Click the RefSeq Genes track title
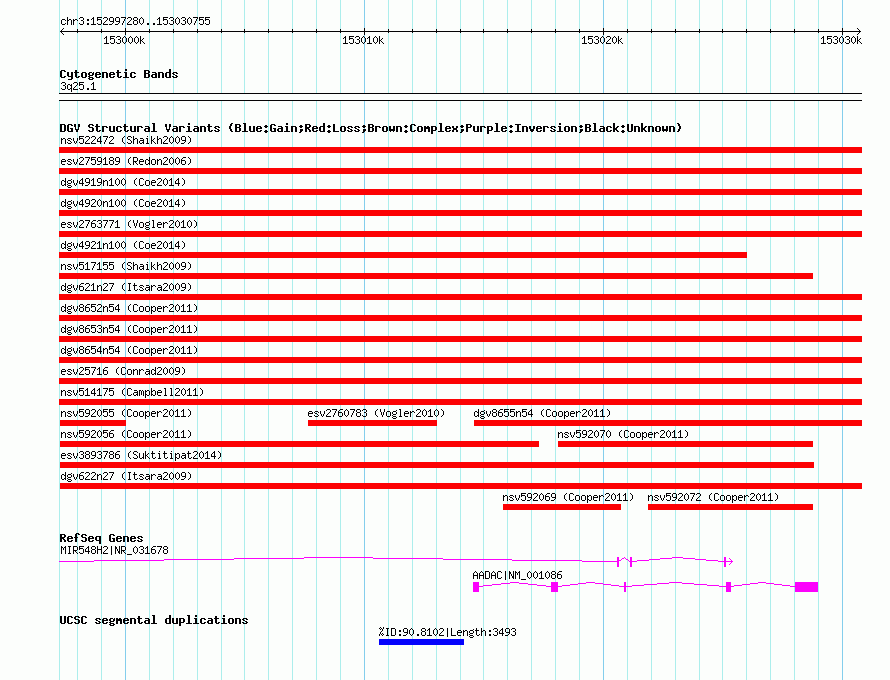890x680 pixels. coord(101,538)
